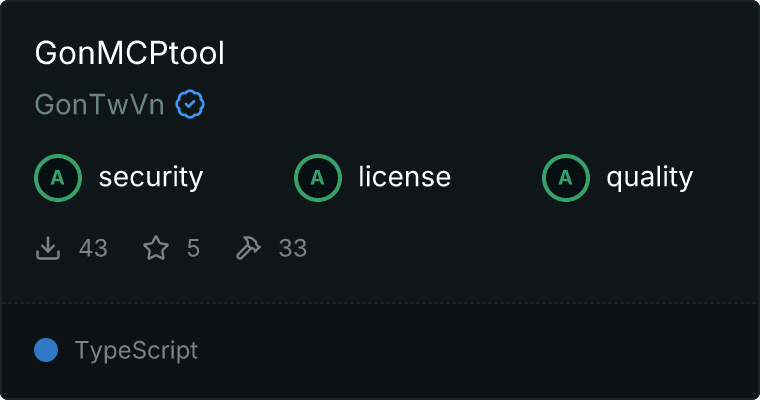This screenshot has height=400, width=760.
Task: Click the download count 43
Action: 94,248
